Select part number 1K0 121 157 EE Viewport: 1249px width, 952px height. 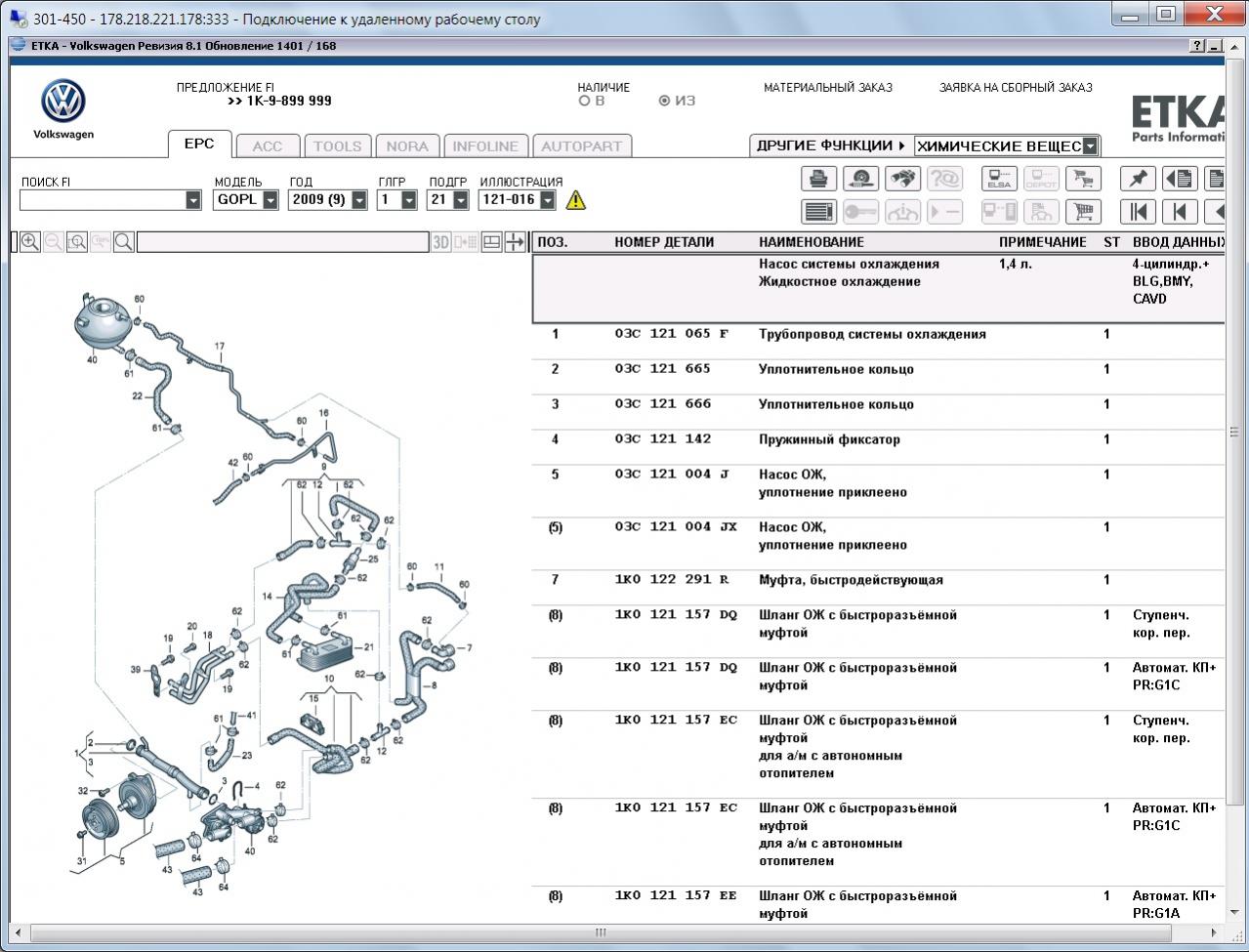[676, 895]
